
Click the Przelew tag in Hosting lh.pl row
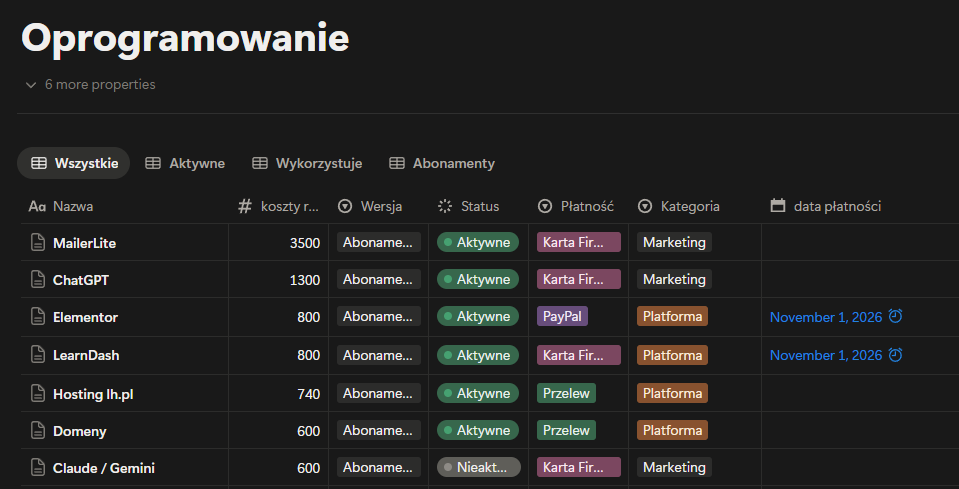(566, 393)
